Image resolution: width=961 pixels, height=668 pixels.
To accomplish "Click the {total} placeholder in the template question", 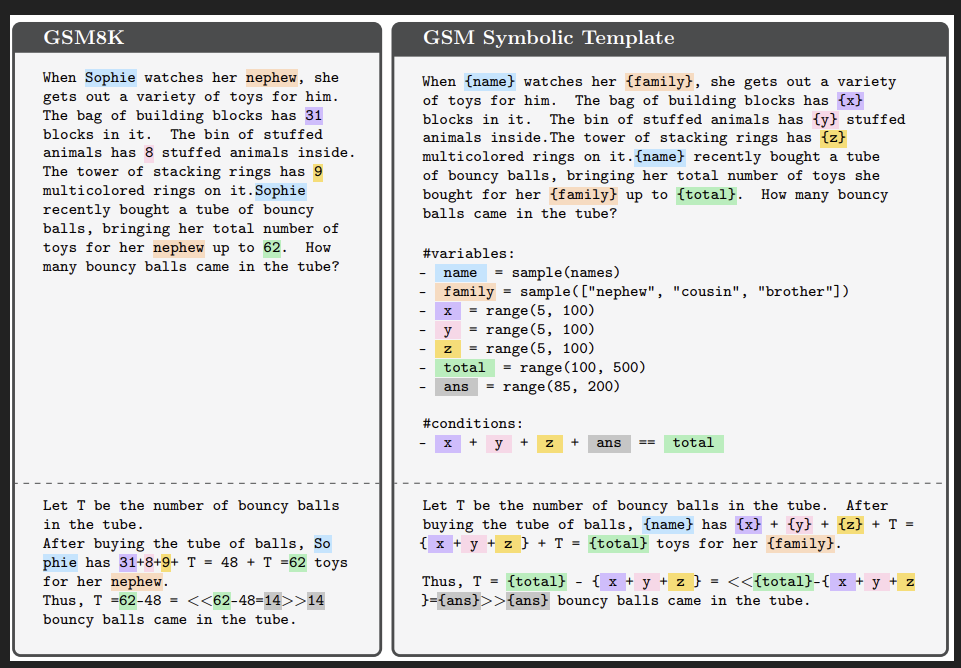I will click(706, 195).
